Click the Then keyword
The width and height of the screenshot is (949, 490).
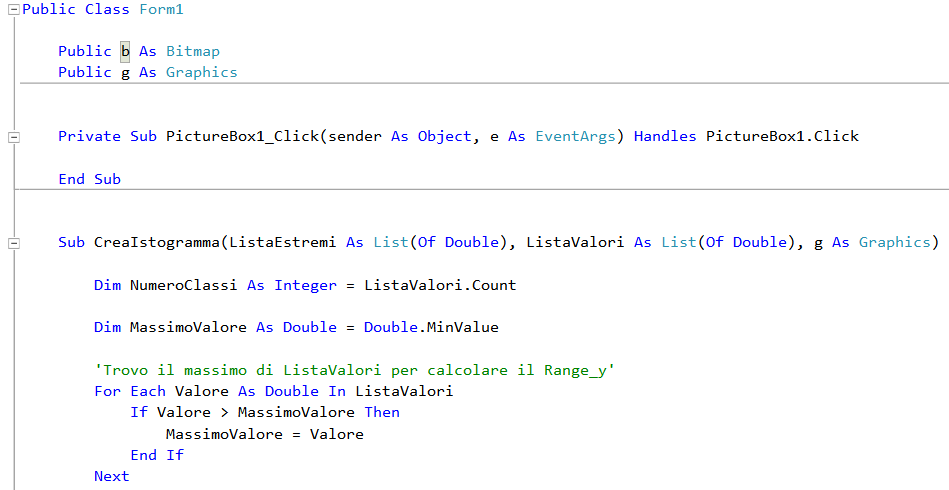tap(382, 413)
